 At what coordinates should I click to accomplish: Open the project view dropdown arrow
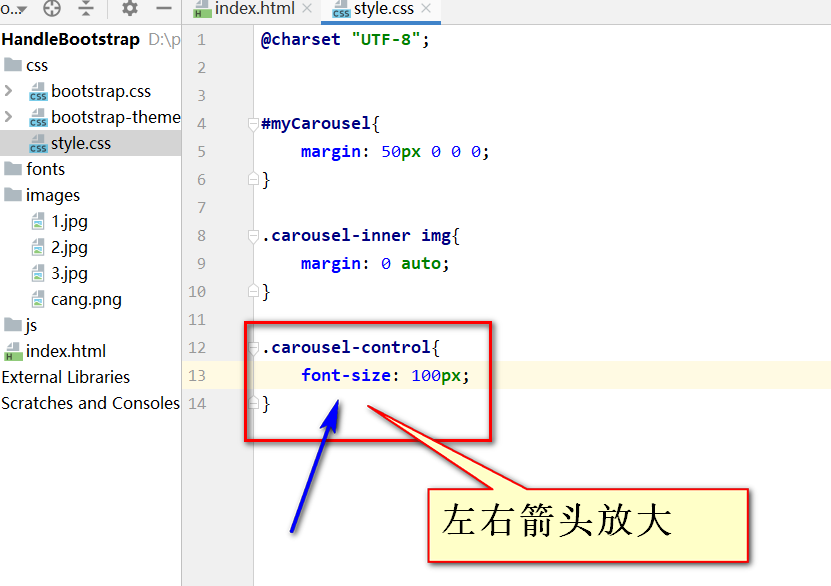click(x=22, y=10)
